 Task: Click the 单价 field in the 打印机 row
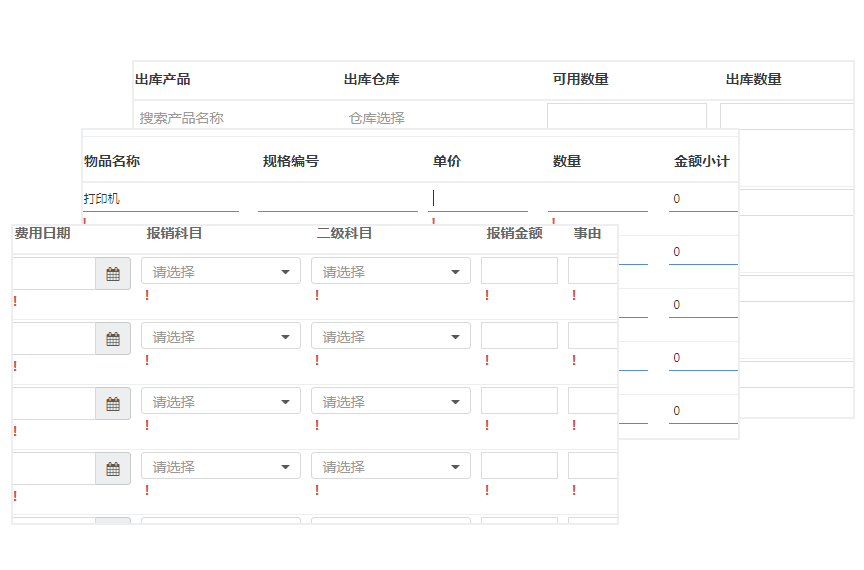478,198
